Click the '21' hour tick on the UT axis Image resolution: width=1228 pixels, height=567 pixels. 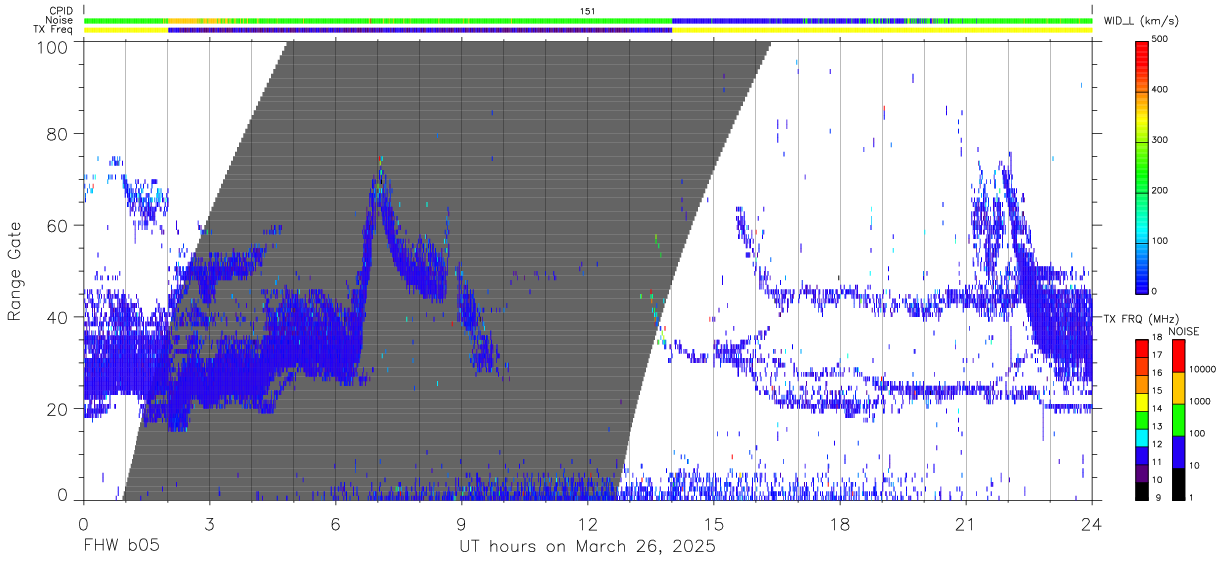[x=966, y=525]
